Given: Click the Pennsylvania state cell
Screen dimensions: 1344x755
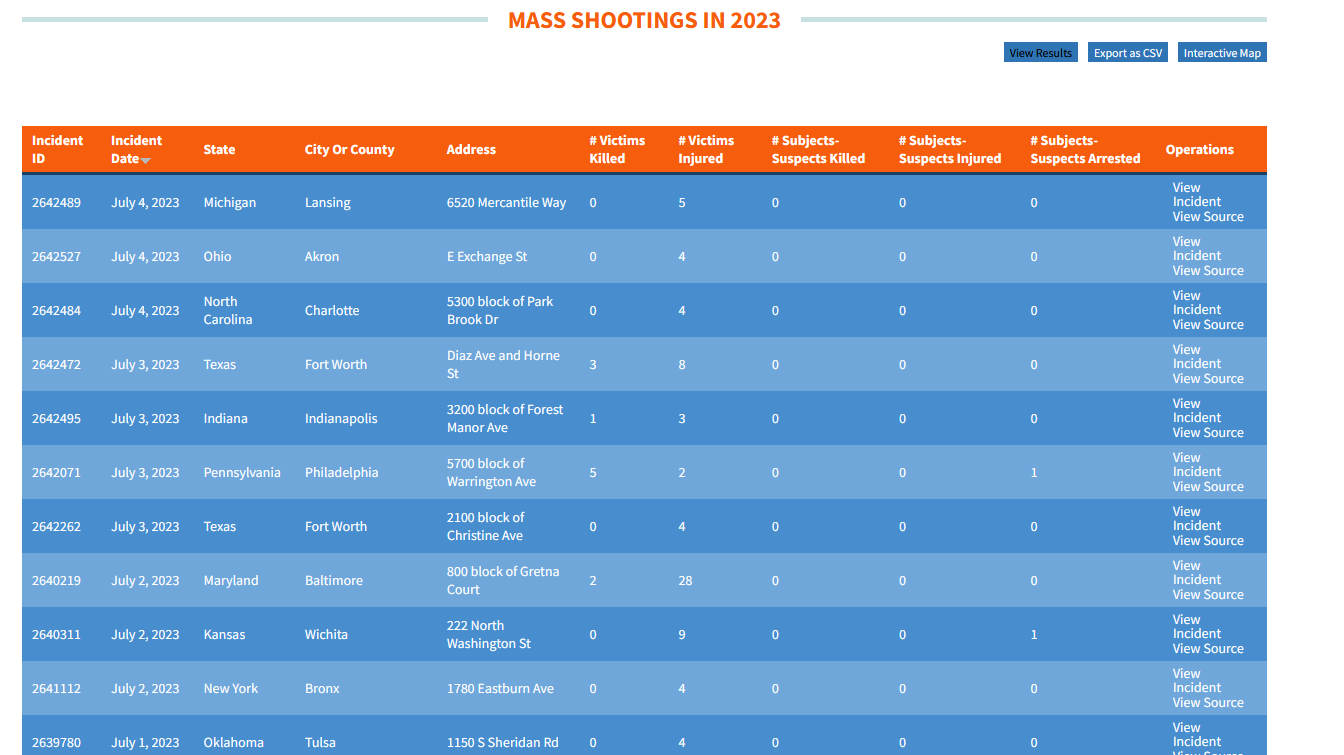Looking at the screenshot, I should (x=242, y=473).
